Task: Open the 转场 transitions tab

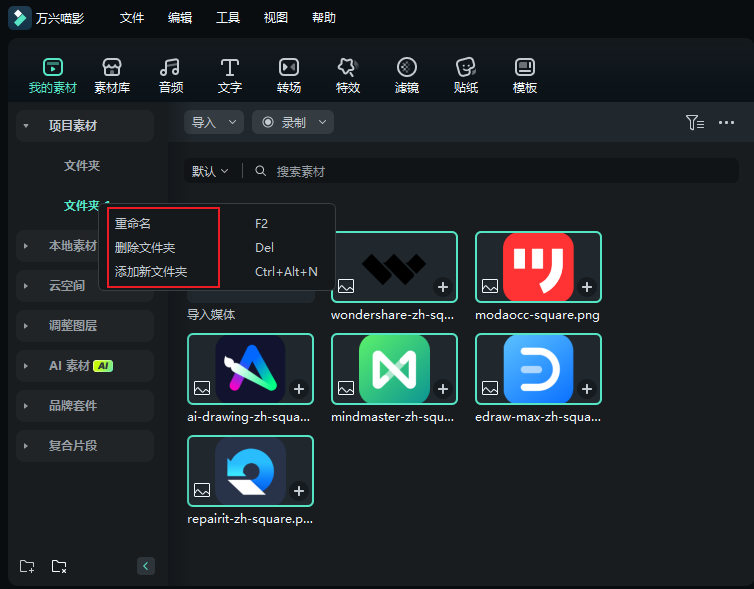Action: pos(289,75)
